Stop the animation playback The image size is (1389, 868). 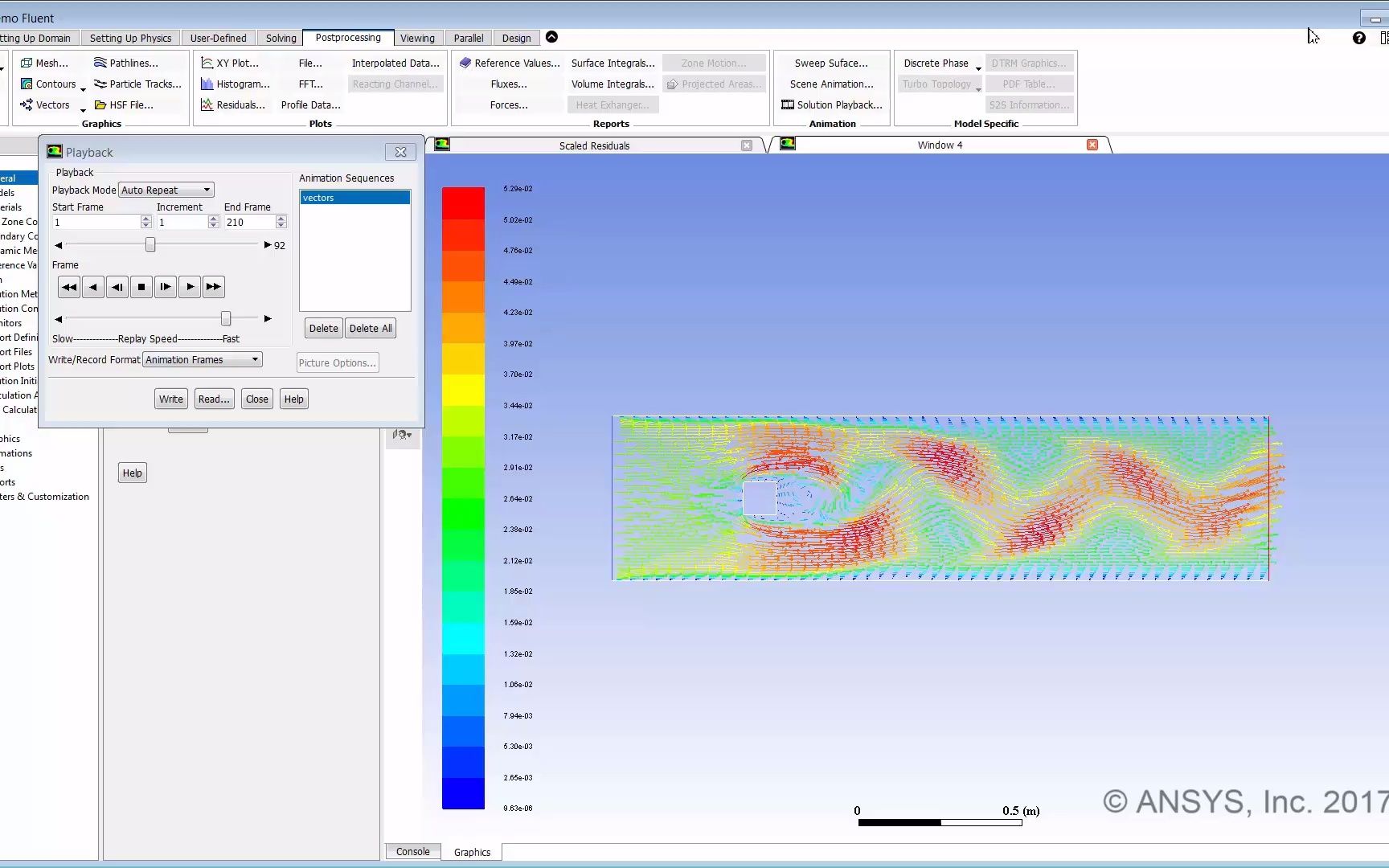(141, 287)
